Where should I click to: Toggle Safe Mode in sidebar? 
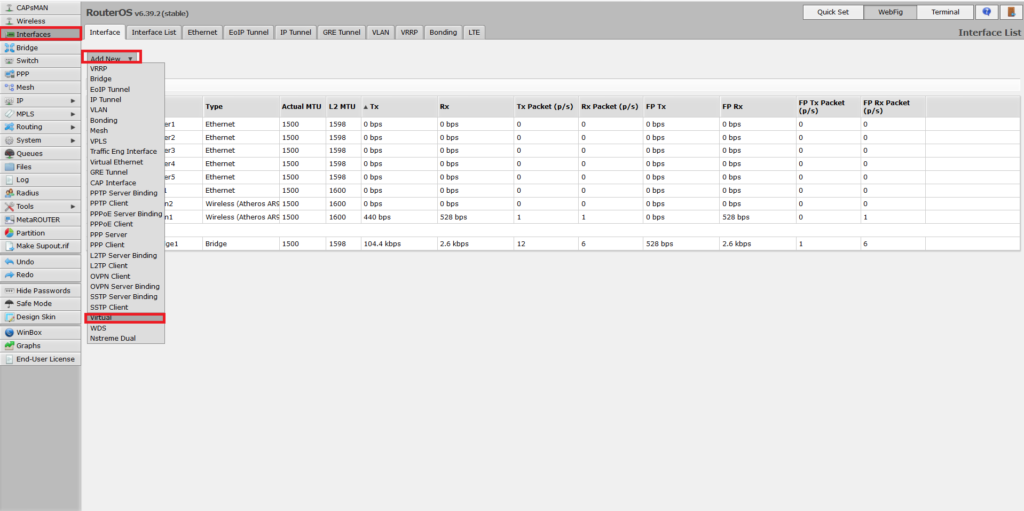pos(40,303)
